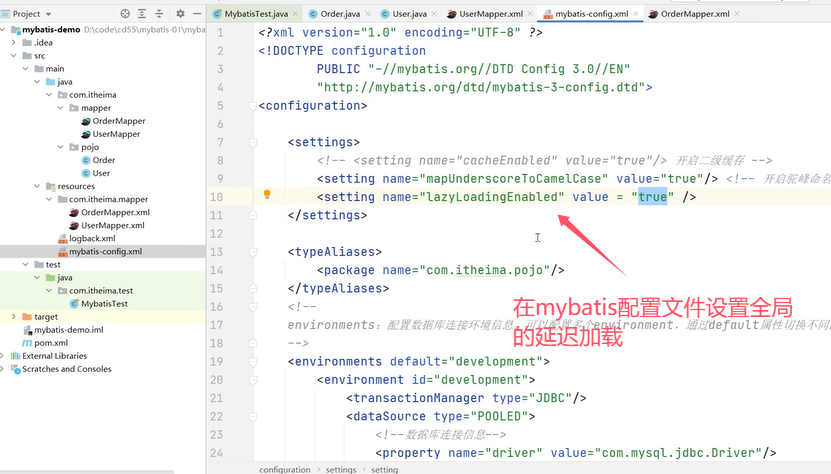Select the User class in pojo
Screen dimensions: 831x474
pyautogui.click(x=101, y=173)
